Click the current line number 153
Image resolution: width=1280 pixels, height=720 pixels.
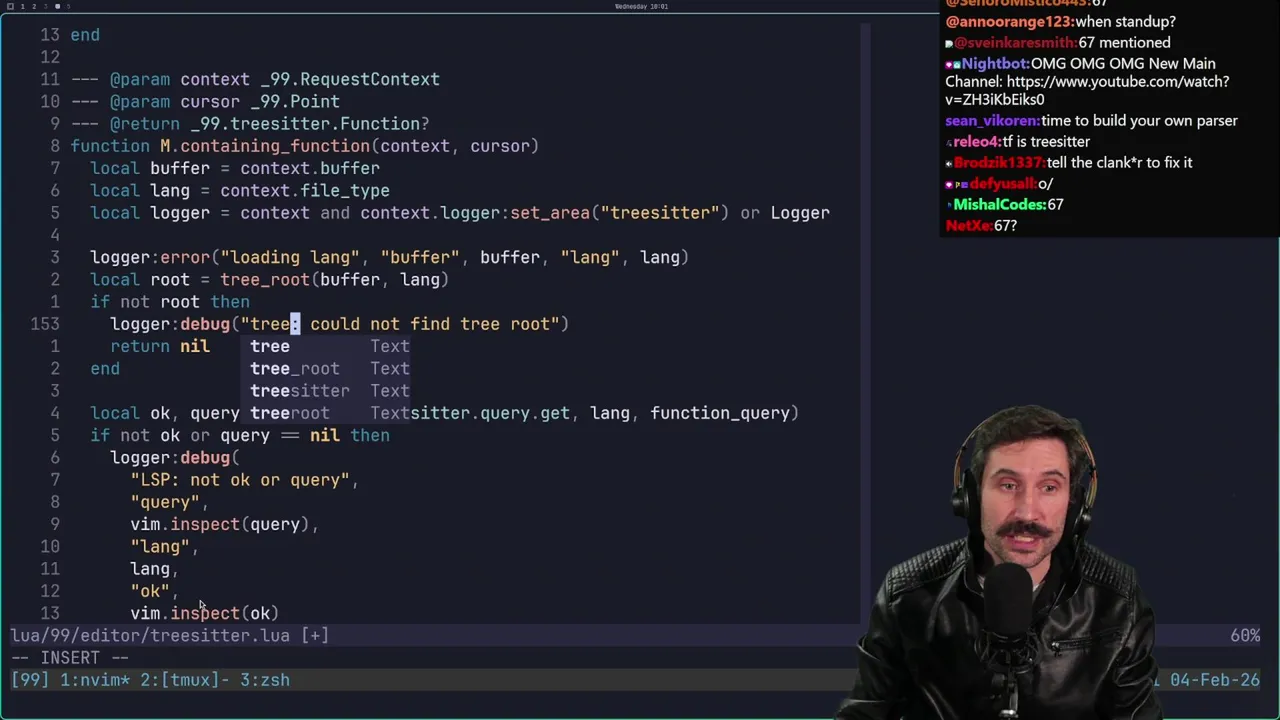click(x=45, y=324)
